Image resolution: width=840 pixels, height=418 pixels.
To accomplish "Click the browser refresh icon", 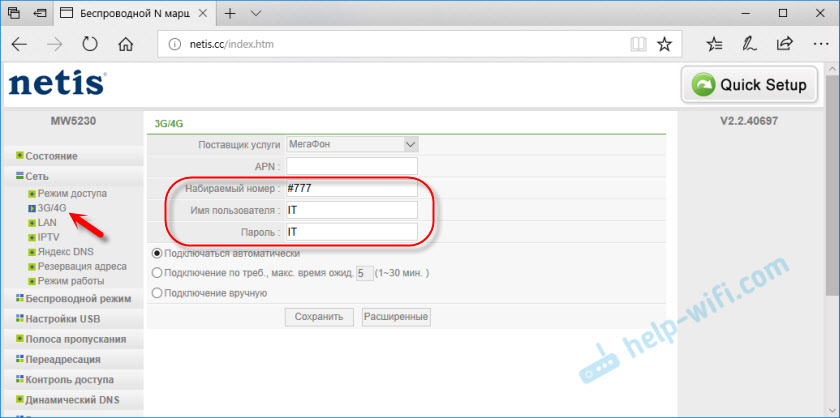I will click(x=89, y=44).
